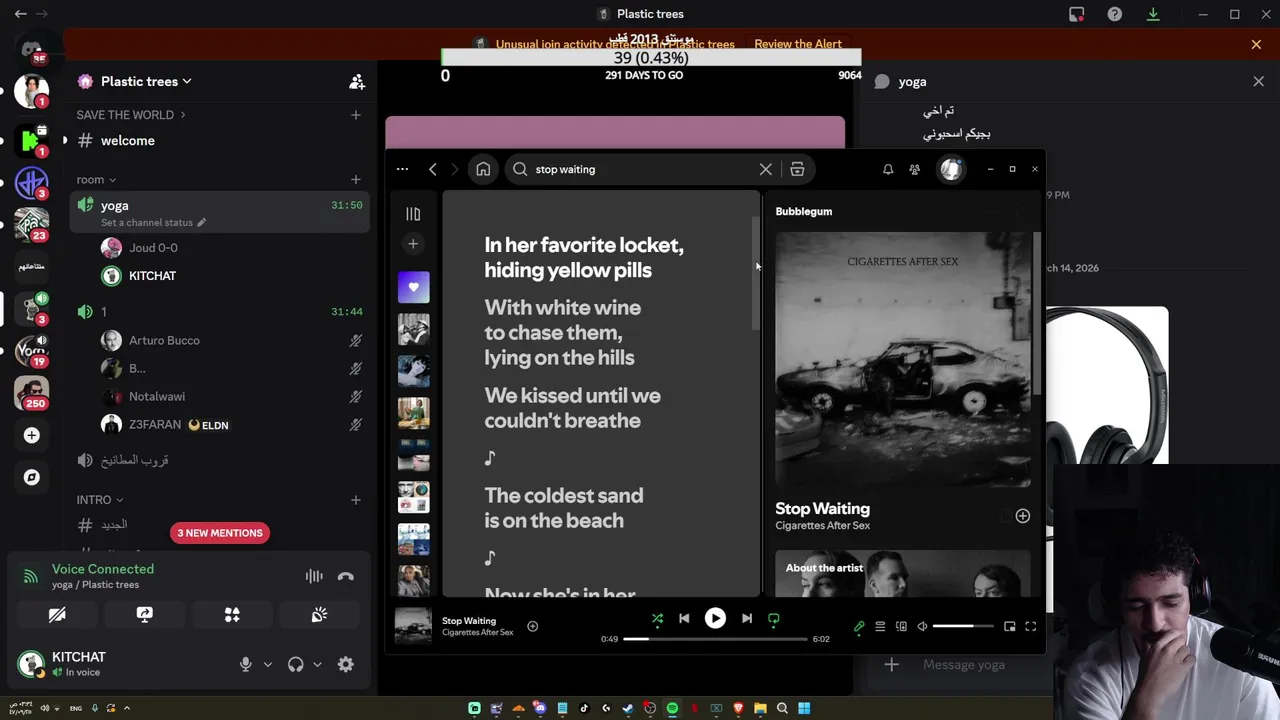Open Connect to a device in Spotify
This screenshot has height=720, width=1280.
coord(901,627)
